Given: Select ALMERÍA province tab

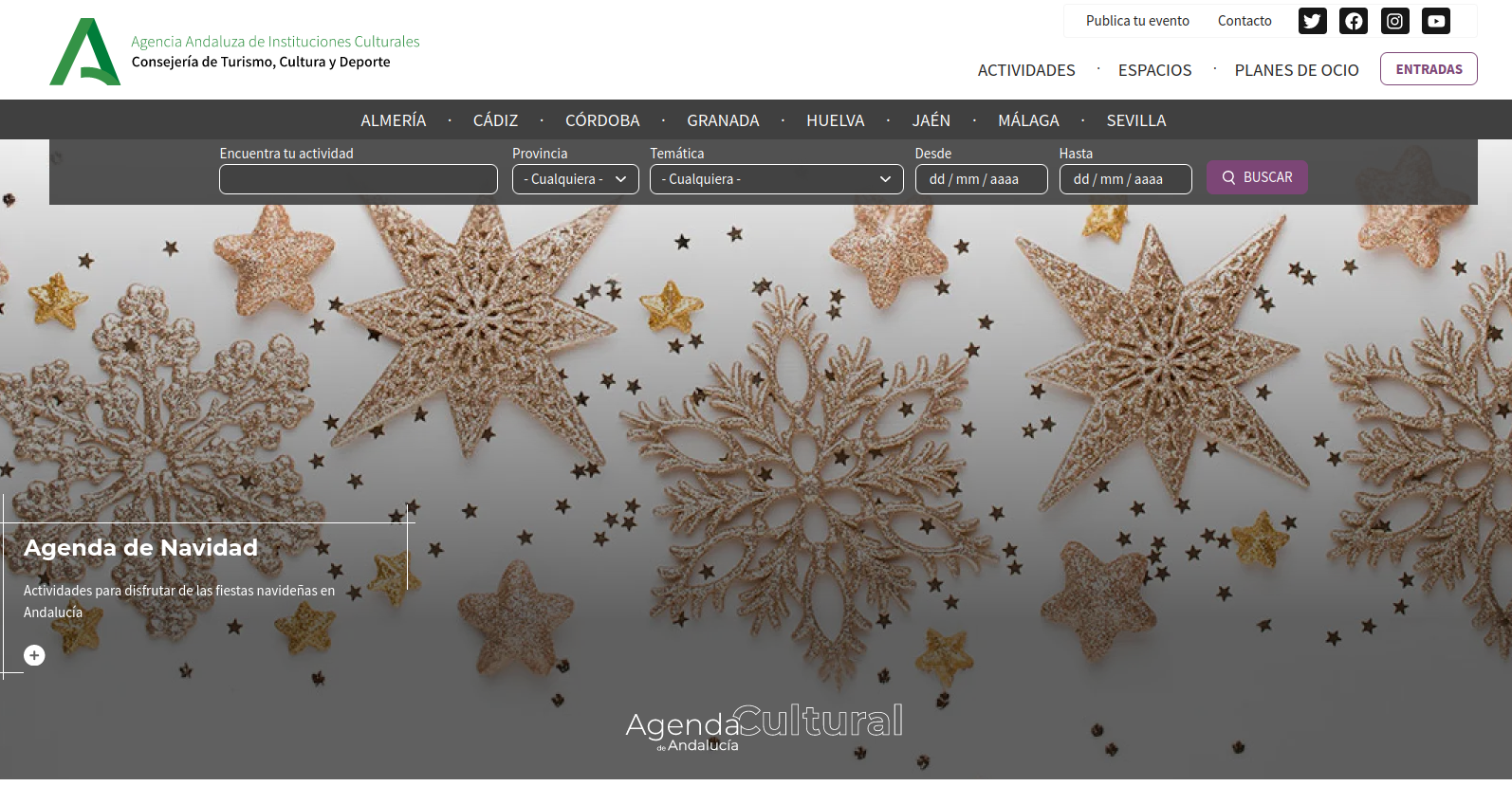Looking at the screenshot, I should tap(393, 120).
